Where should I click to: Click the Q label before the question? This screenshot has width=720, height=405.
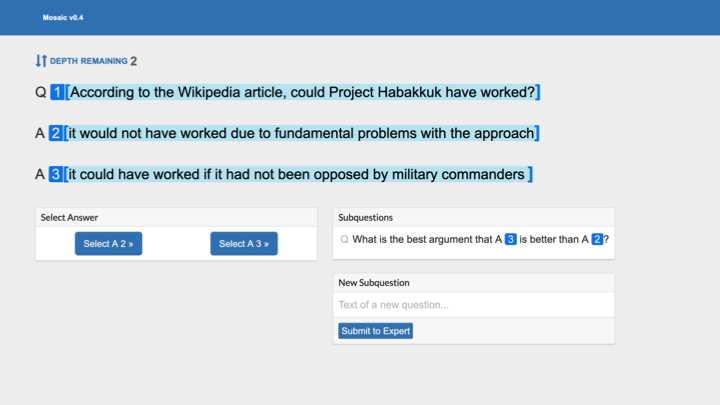41,93
